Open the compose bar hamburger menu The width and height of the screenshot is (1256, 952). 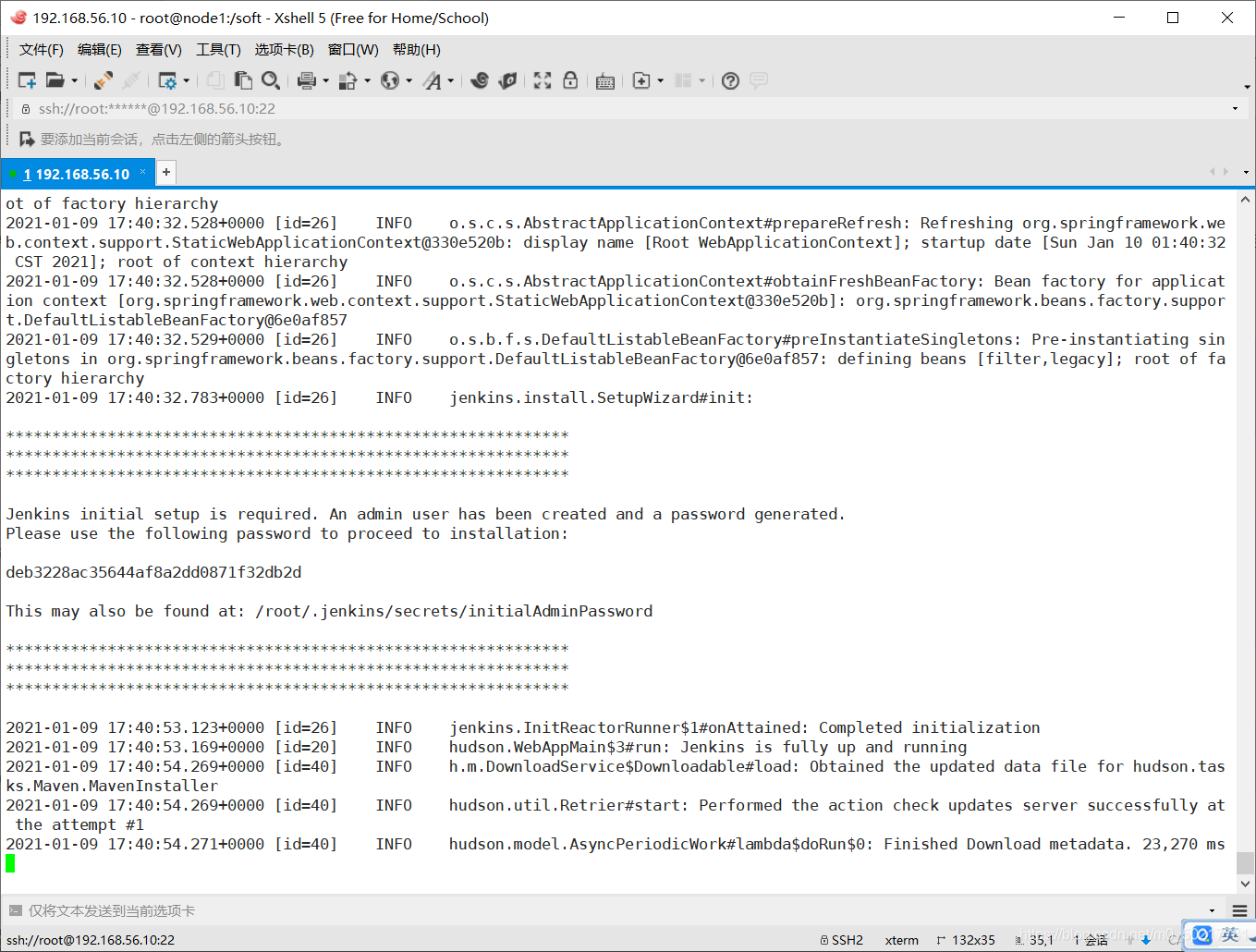pos(1239,911)
